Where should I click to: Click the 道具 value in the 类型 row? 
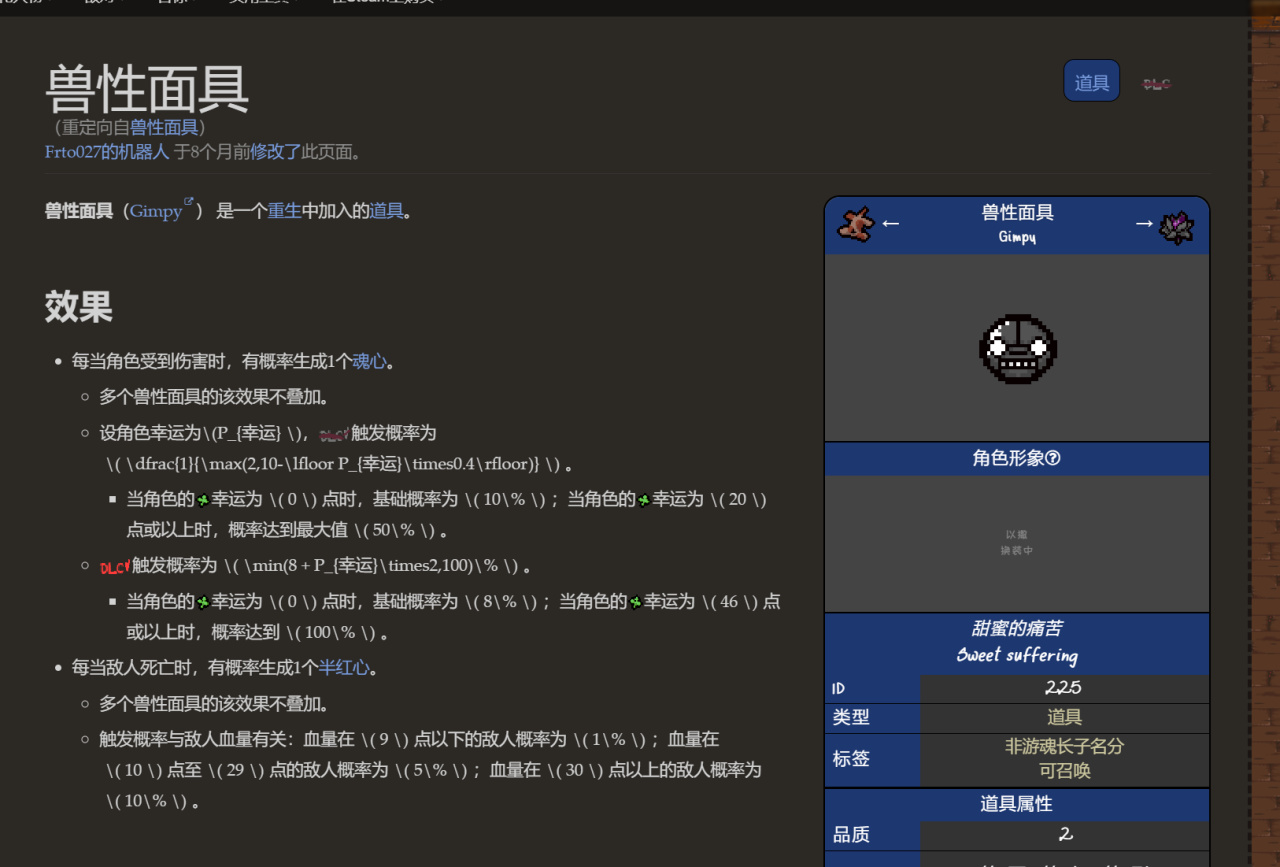tap(1064, 718)
